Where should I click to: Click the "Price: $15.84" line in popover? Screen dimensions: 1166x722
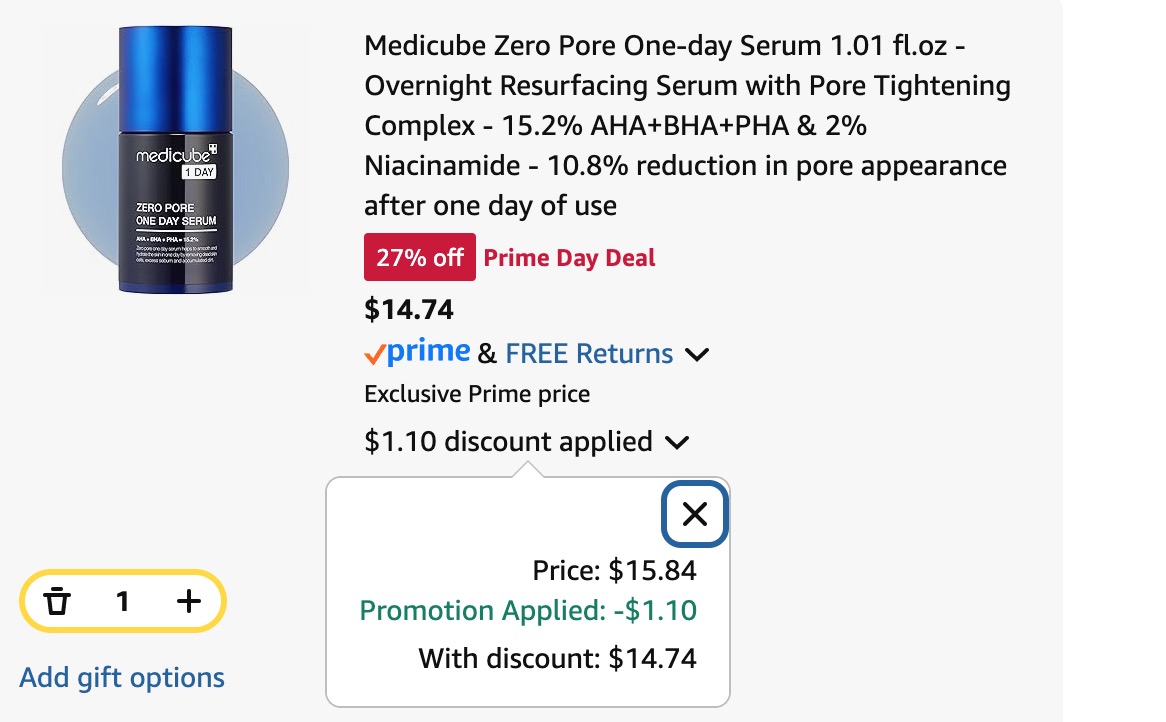[x=614, y=571]
